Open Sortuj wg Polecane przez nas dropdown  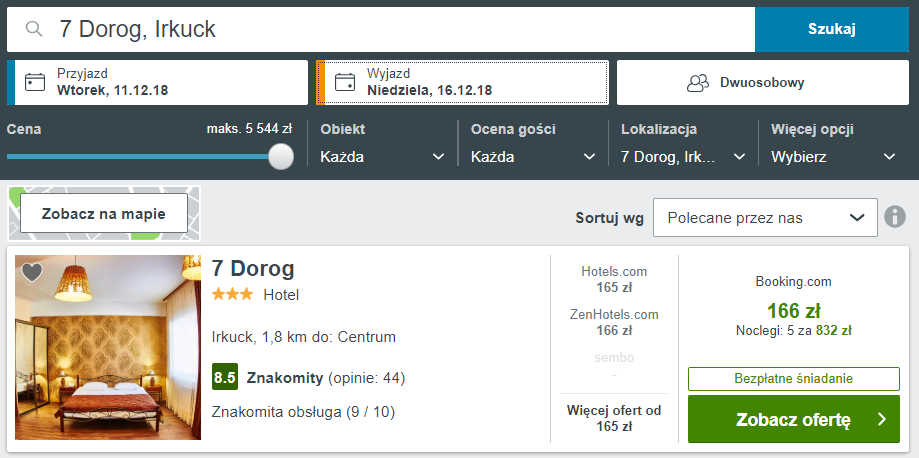(765, 218)
